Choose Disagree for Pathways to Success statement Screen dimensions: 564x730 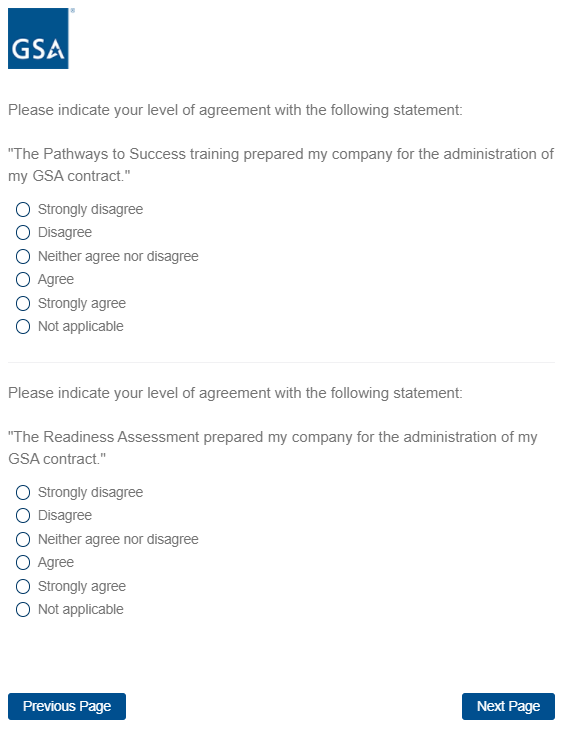tap(23, 232)
